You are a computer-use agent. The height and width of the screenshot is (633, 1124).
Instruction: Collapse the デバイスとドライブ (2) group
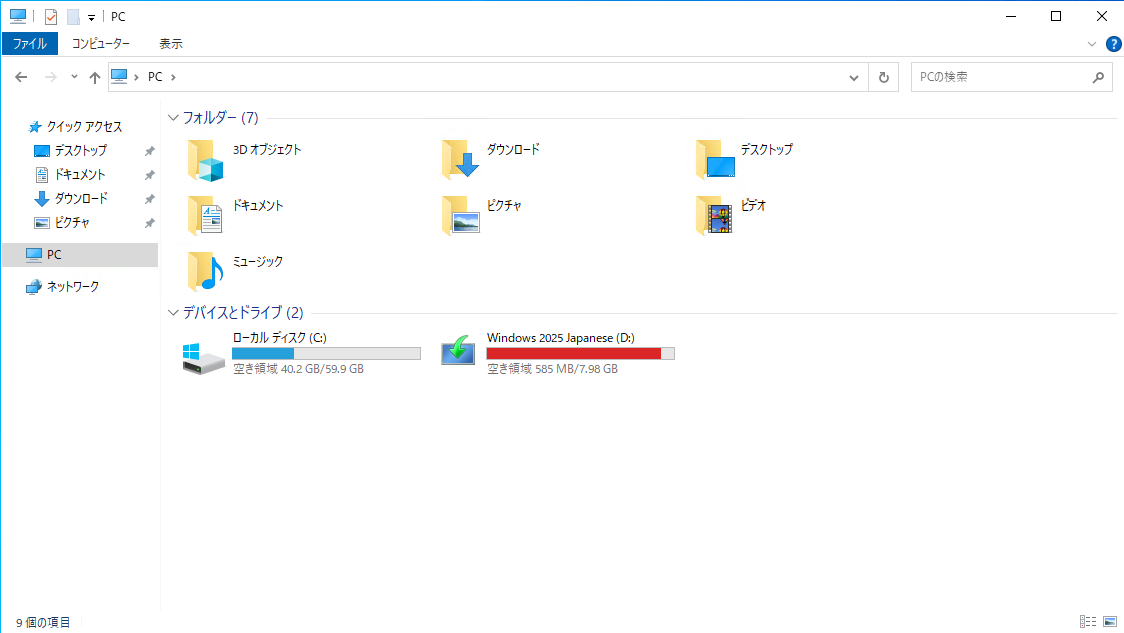coord(174,313)
